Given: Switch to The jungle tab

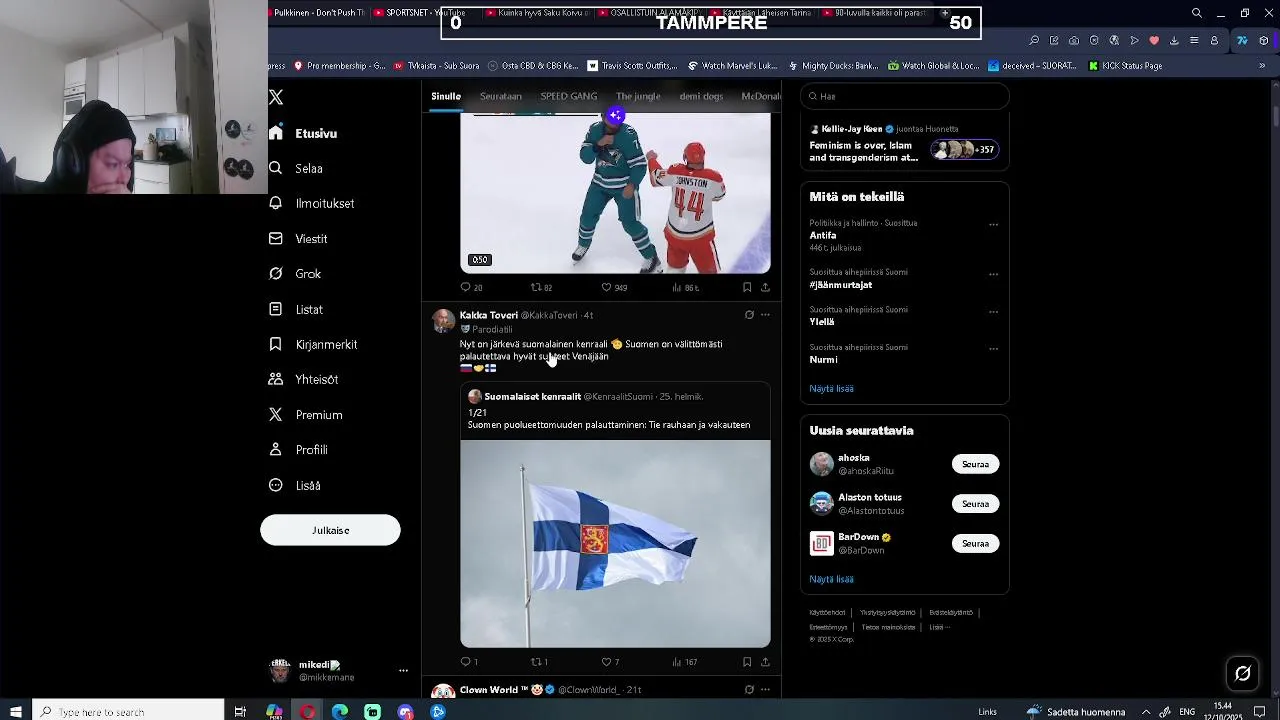Looking at the screenshot, I should coord(638,96).
